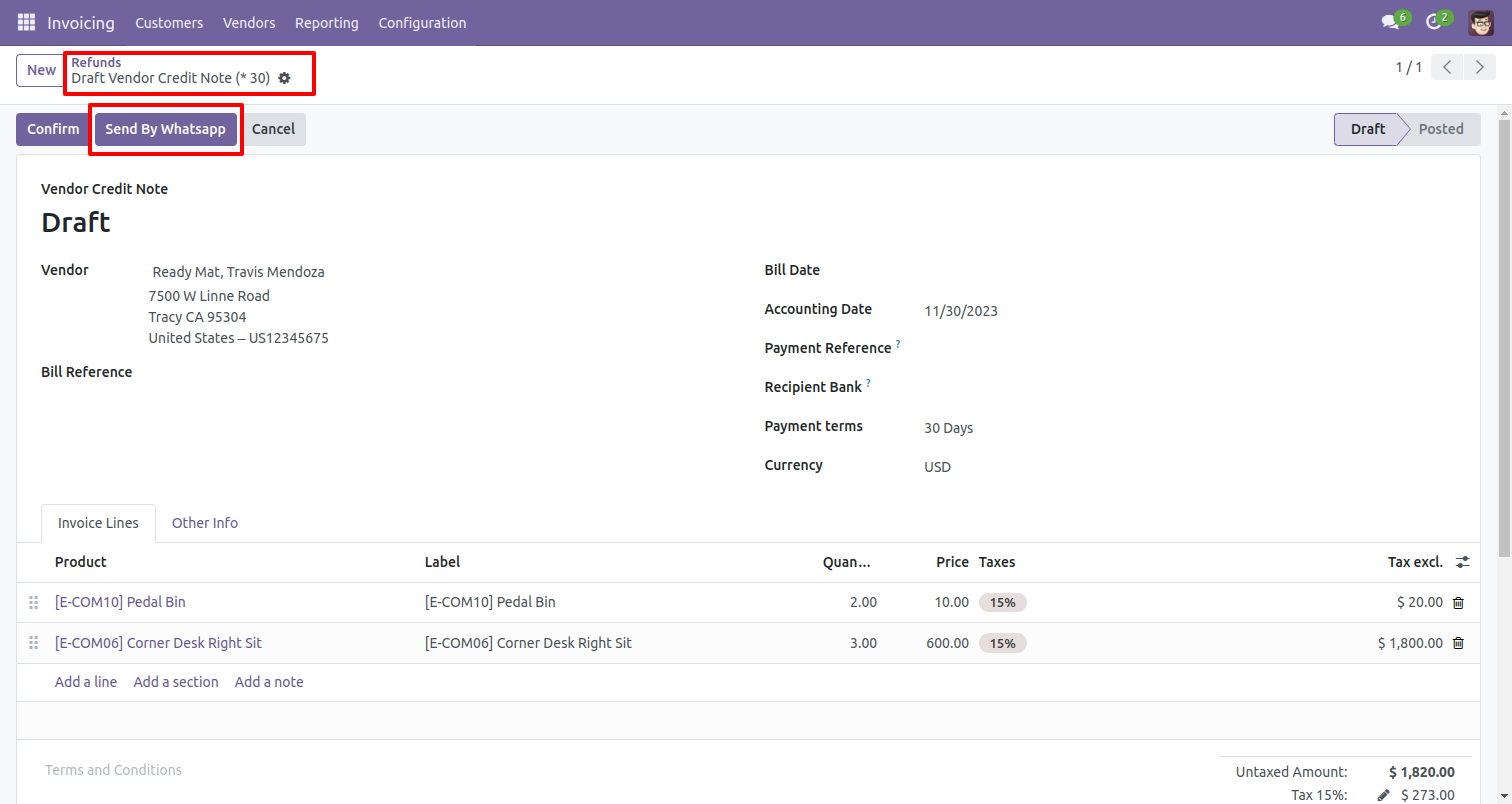This screenshot has height=804, width=1512.
Task: Edit Pedal Bin quantity 2.00
Action: (x=863, y=602)
